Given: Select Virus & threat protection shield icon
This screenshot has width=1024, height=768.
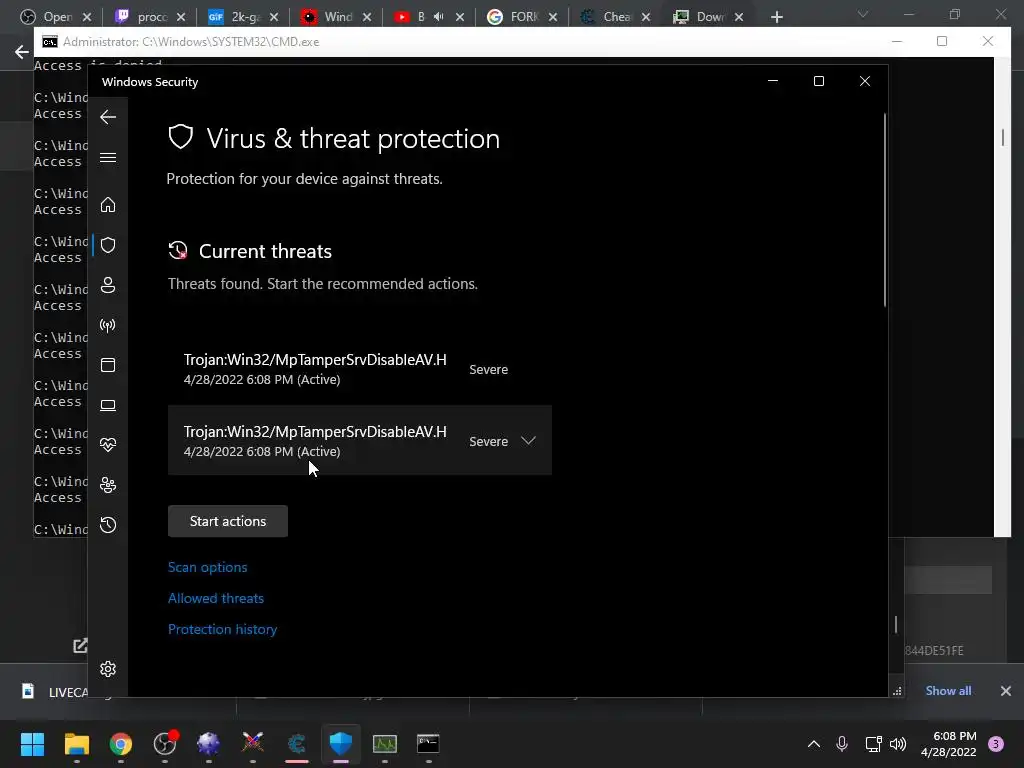Looking at the screenshot, I should pos(108,245).
